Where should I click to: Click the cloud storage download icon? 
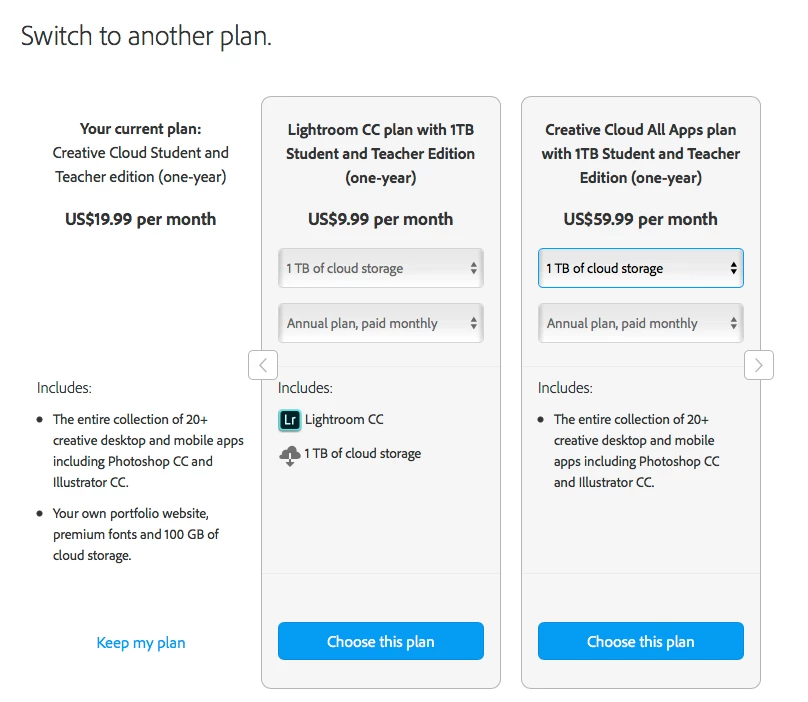(290, 455)
